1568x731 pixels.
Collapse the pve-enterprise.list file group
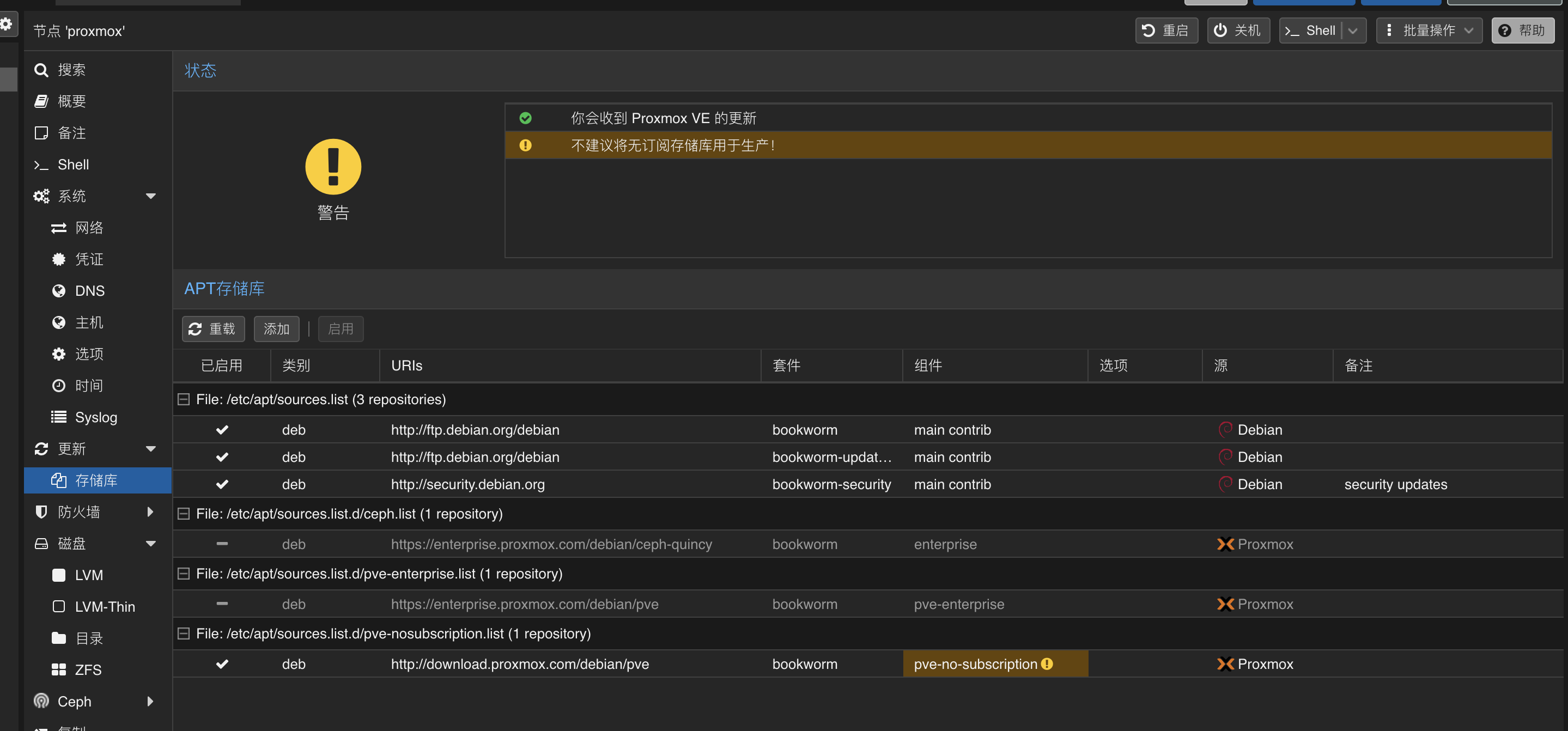click(x=183, y=574)
